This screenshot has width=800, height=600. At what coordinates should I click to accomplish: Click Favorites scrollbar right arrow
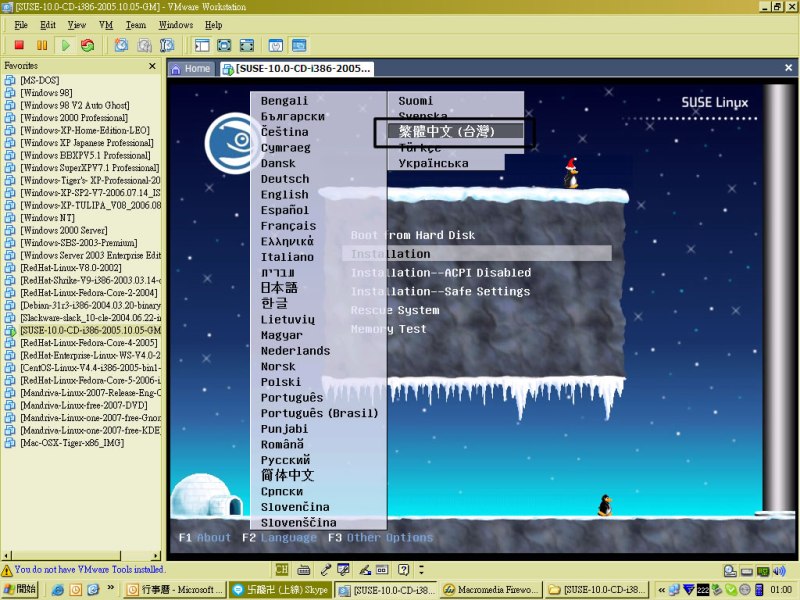click(156, 556)
